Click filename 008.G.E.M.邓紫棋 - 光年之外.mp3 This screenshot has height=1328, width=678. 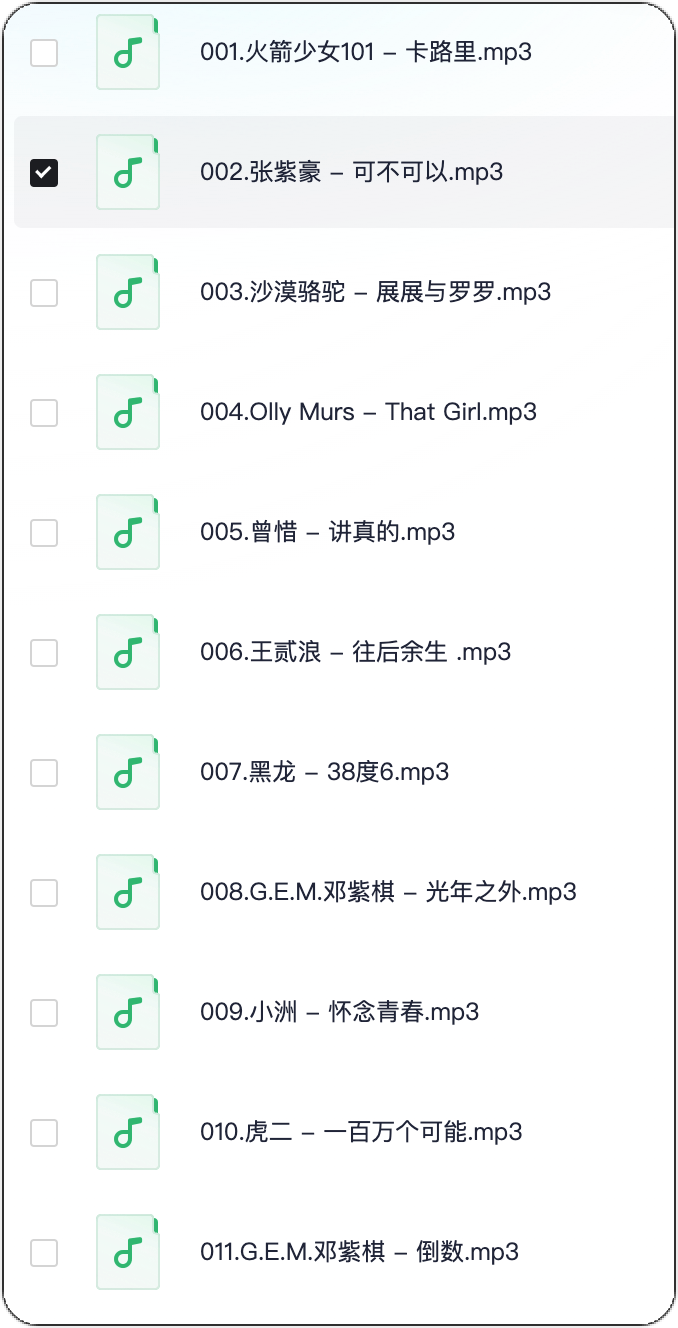(x=388, y=892)
